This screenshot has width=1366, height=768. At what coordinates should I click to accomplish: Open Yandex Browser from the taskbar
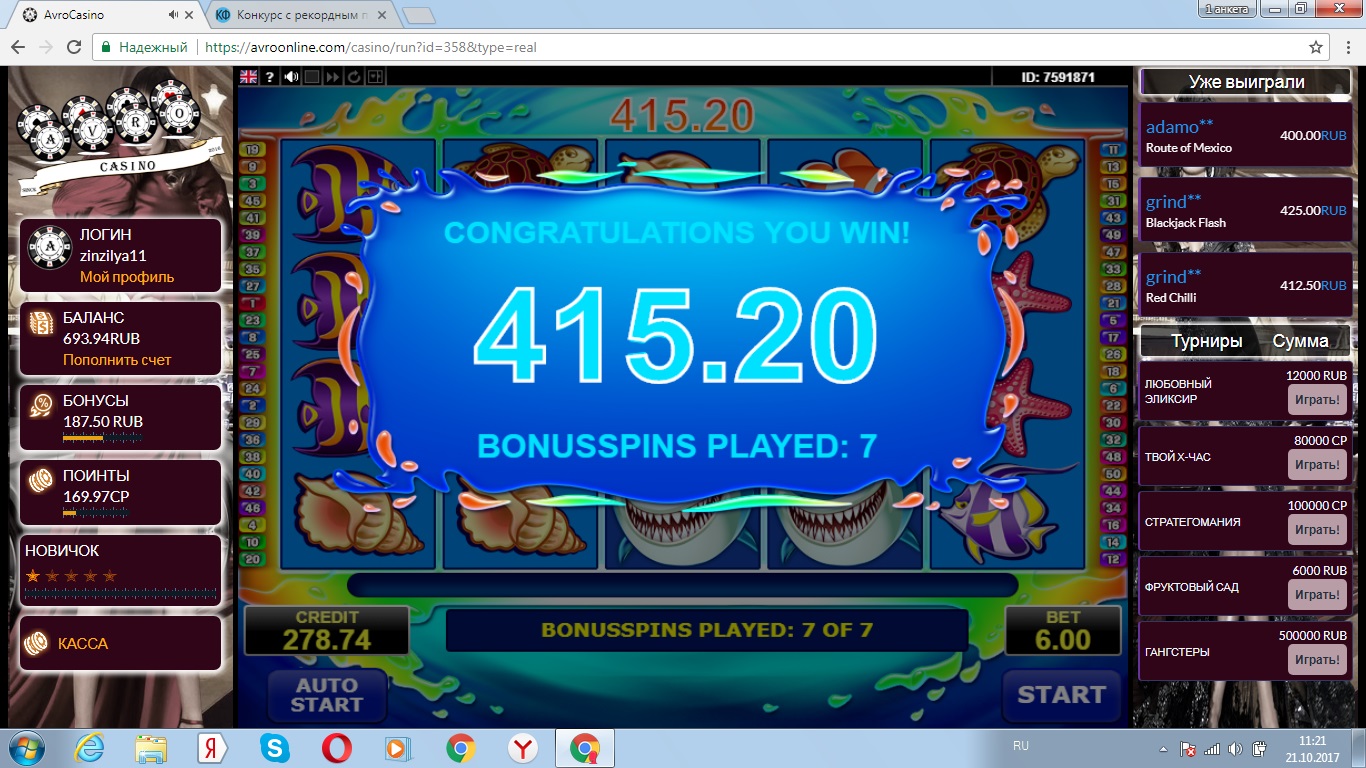point(522,748)
